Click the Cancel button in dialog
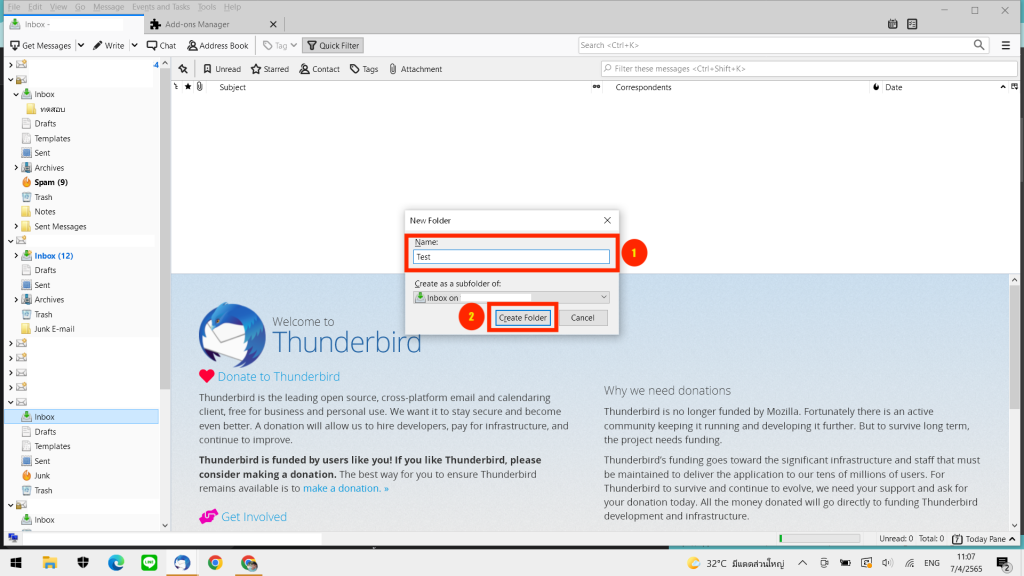Viewport: 1024px width, 576px height. (582, 318)
